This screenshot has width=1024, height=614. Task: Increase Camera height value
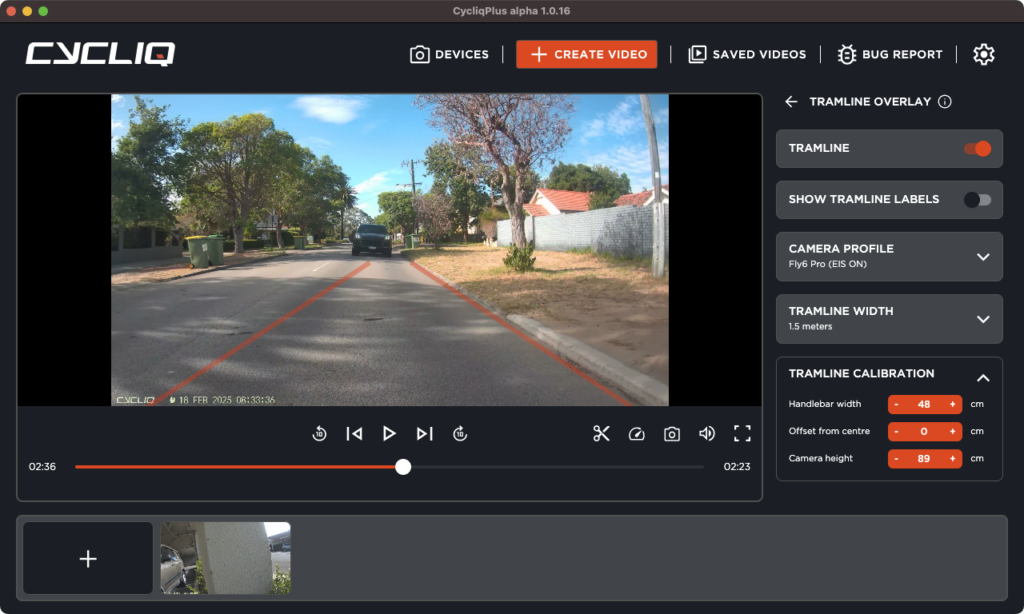click(x=952, y=459)
